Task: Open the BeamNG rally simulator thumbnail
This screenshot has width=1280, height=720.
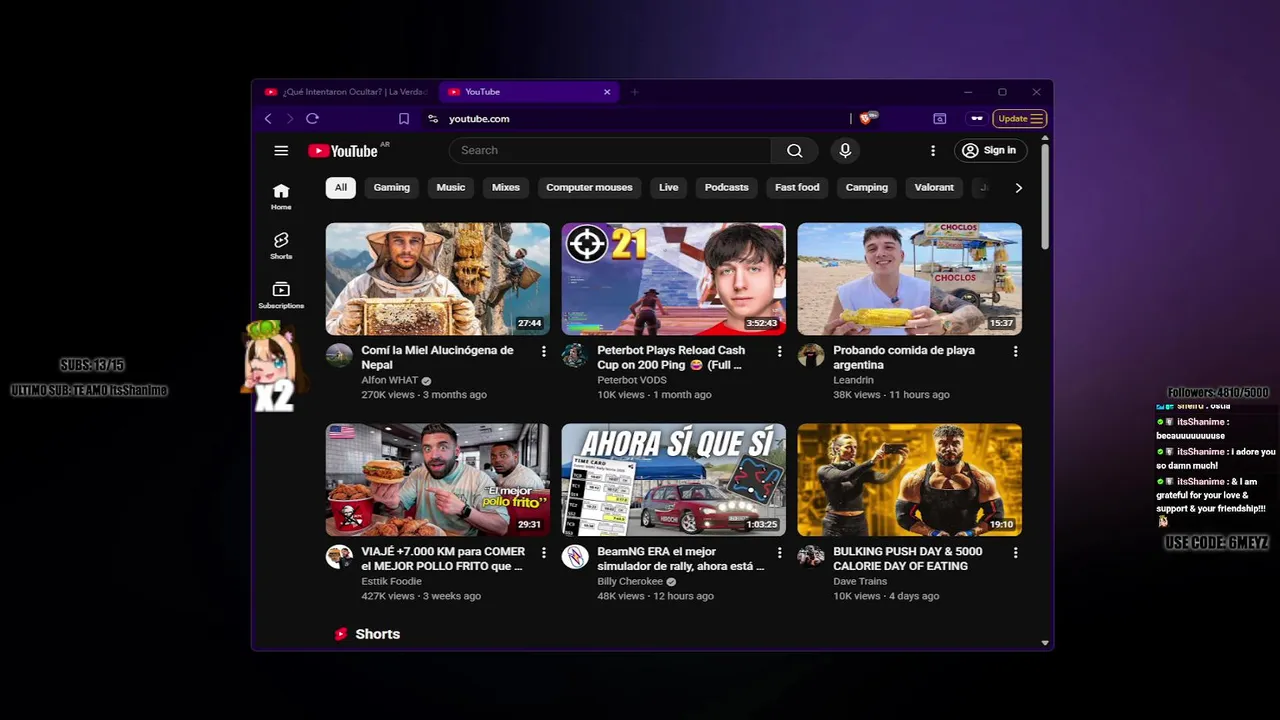Action: pyautogui.click(x=674, y=480)
